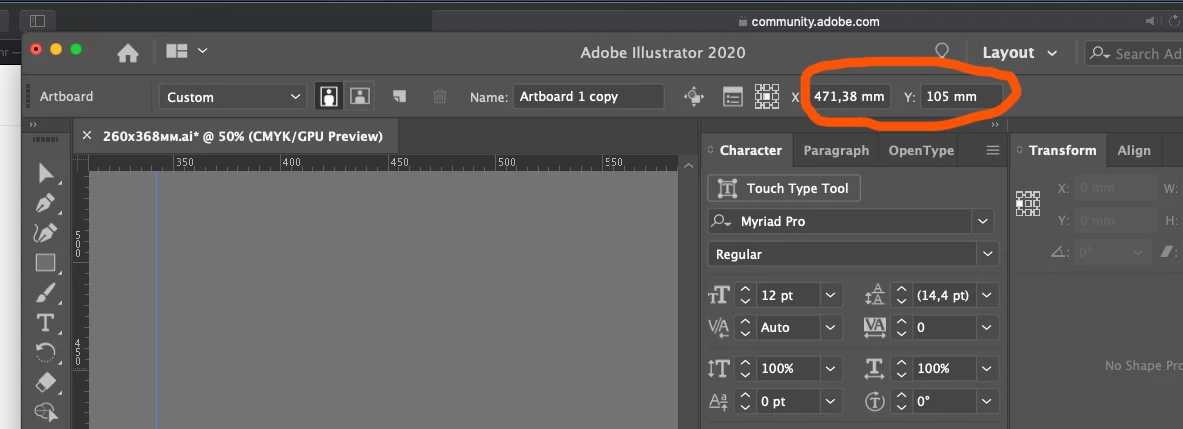Open the baseline shift 0 pt dropdown

coord(831,401)
